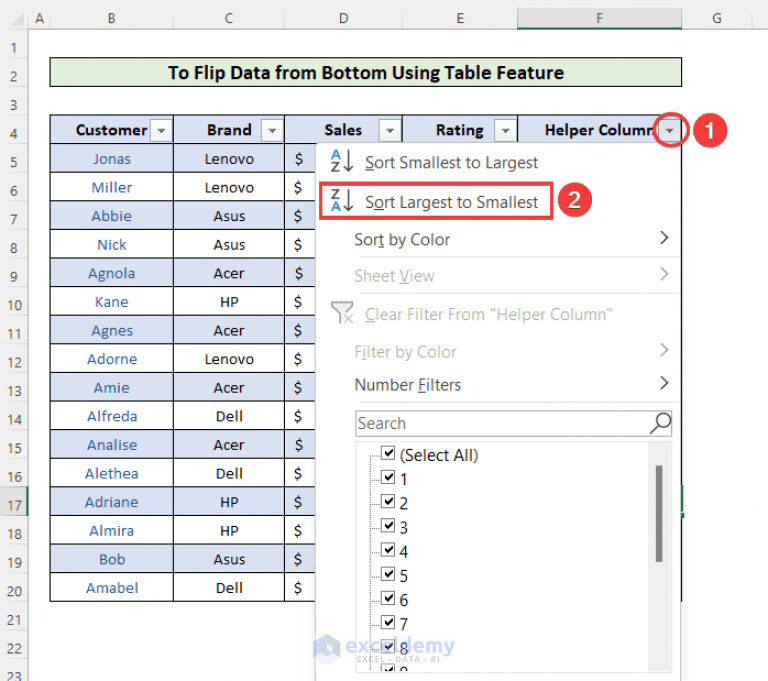The height and width of the screenshot is (681, 768).
Task: Click the cell containing "Almira"
Action: (x=112, y=530)
